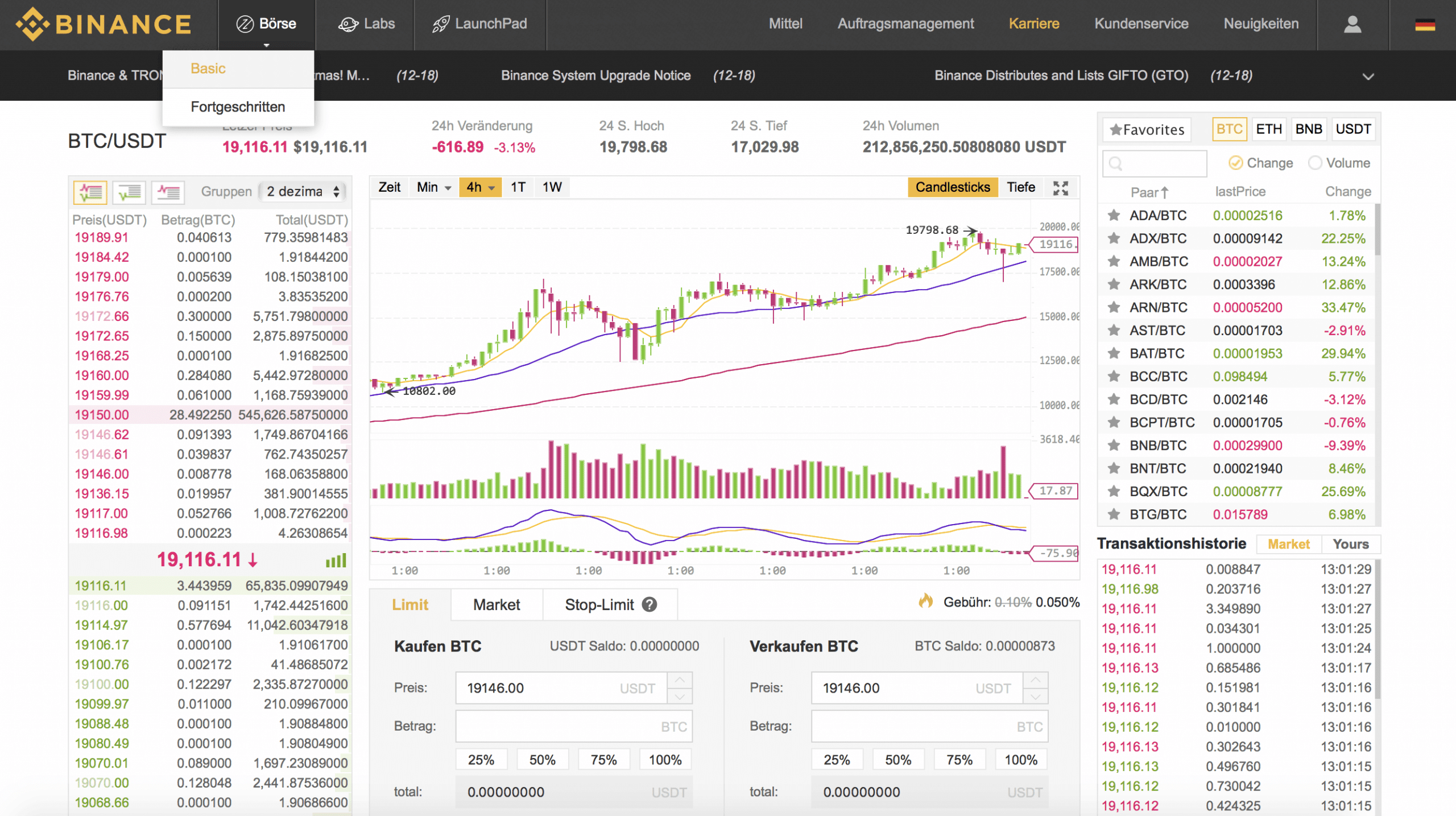Switch chart to Tiefe depth view
The height and width of the screenshot is (816, 1456).
coord(1021,187)
